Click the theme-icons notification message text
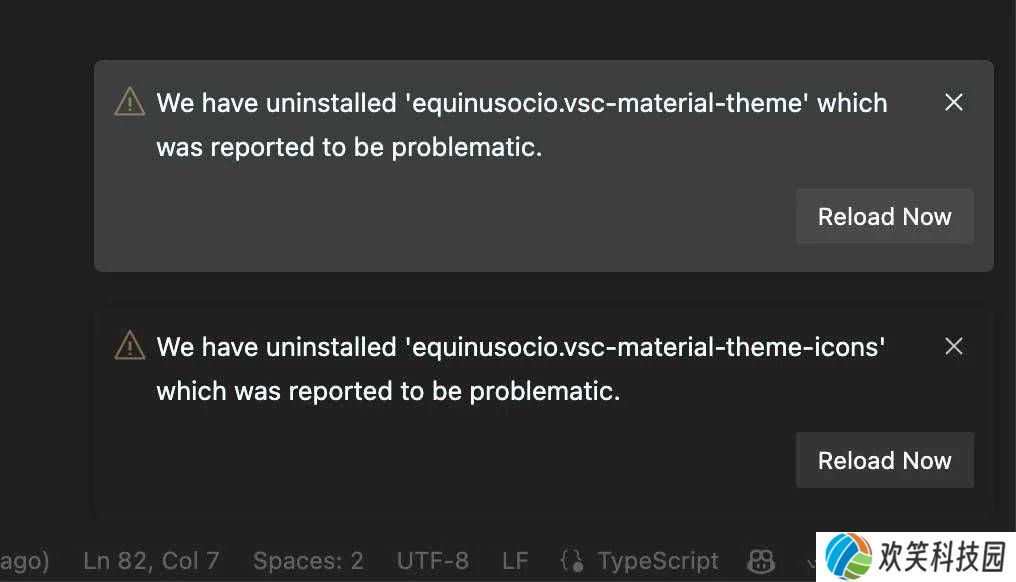1016x582 pixels. (521, 369)
